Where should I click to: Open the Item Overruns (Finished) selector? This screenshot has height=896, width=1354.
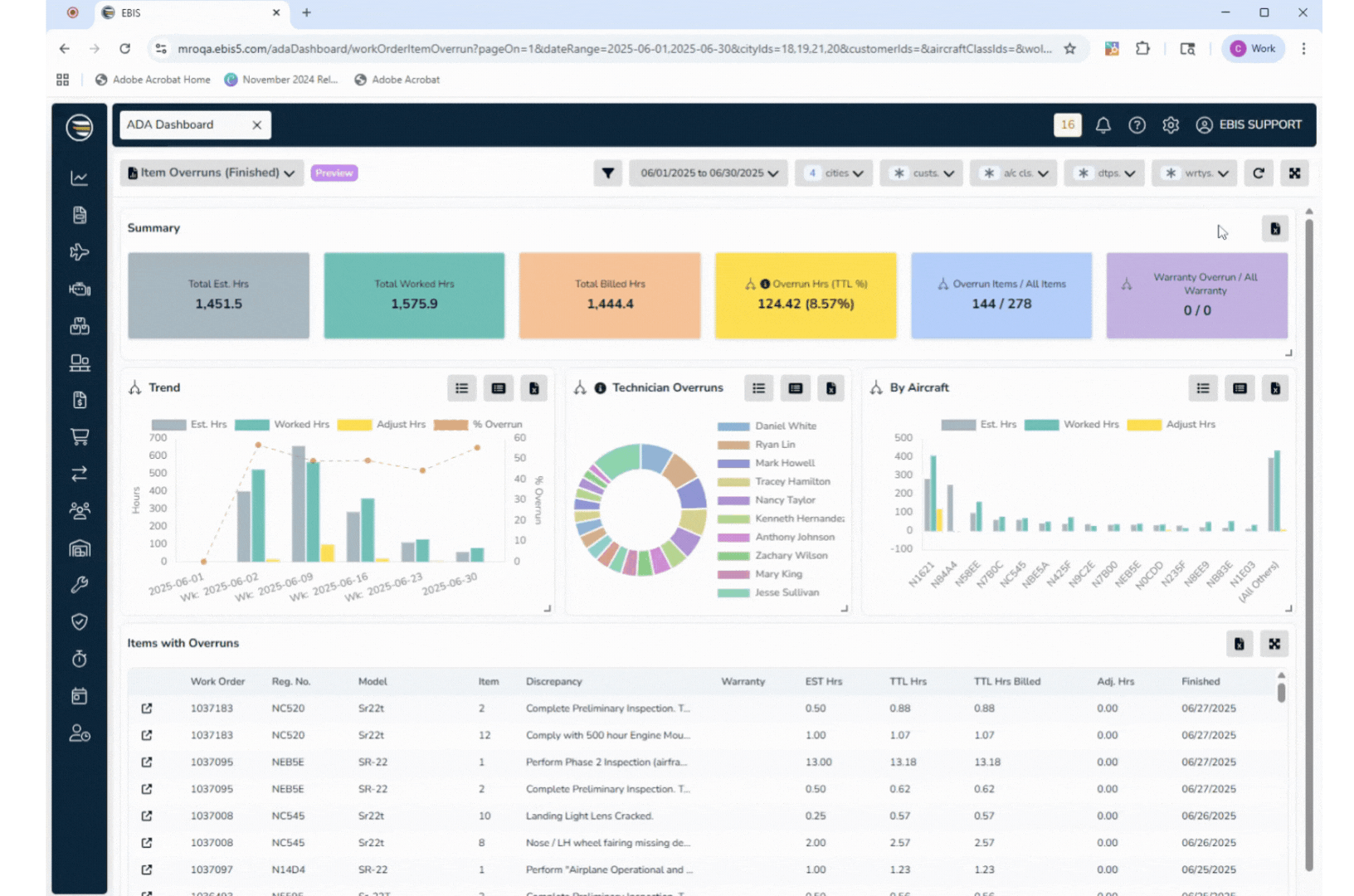pyautogui.click(x=212, y=173)
